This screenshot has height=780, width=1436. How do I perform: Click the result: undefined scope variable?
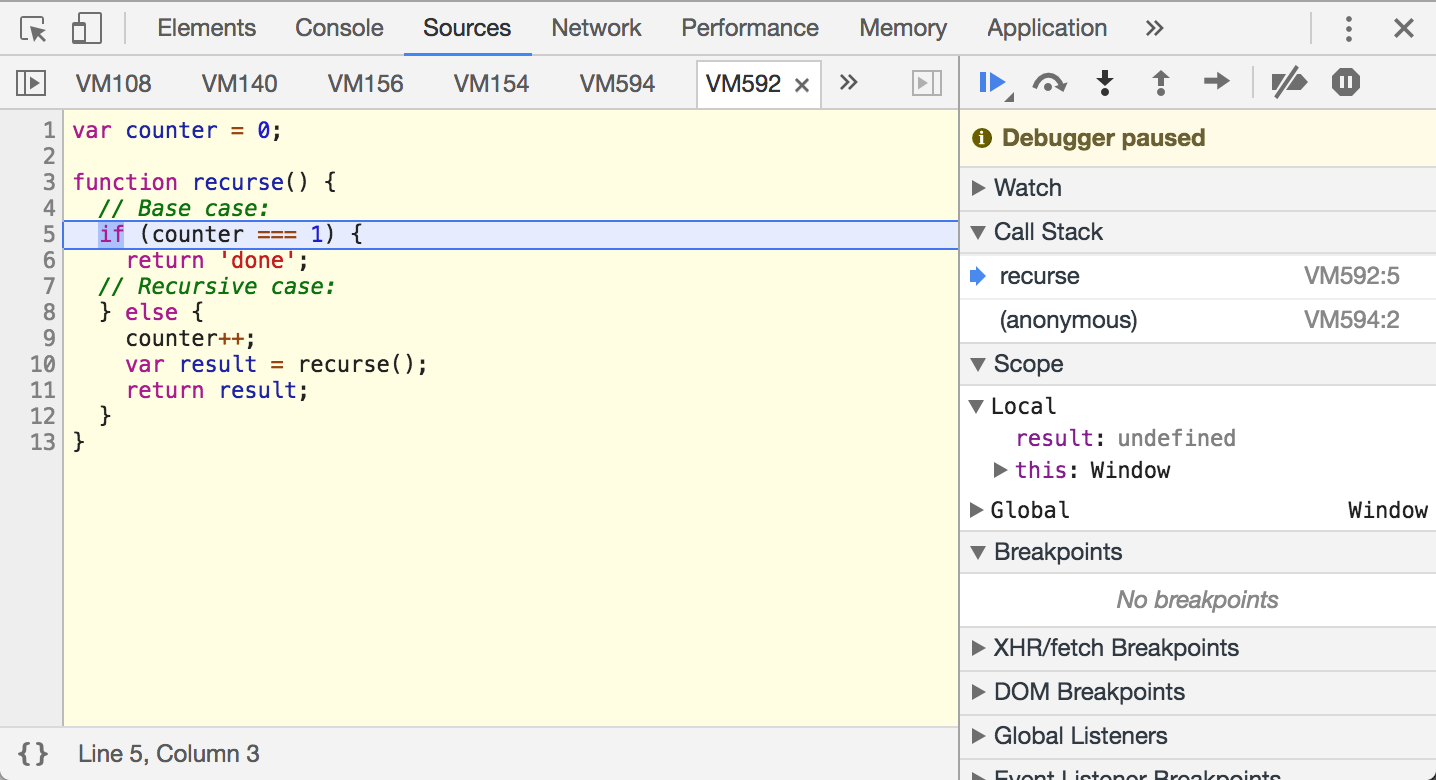pyautogui.click(x=1125, y=438)
